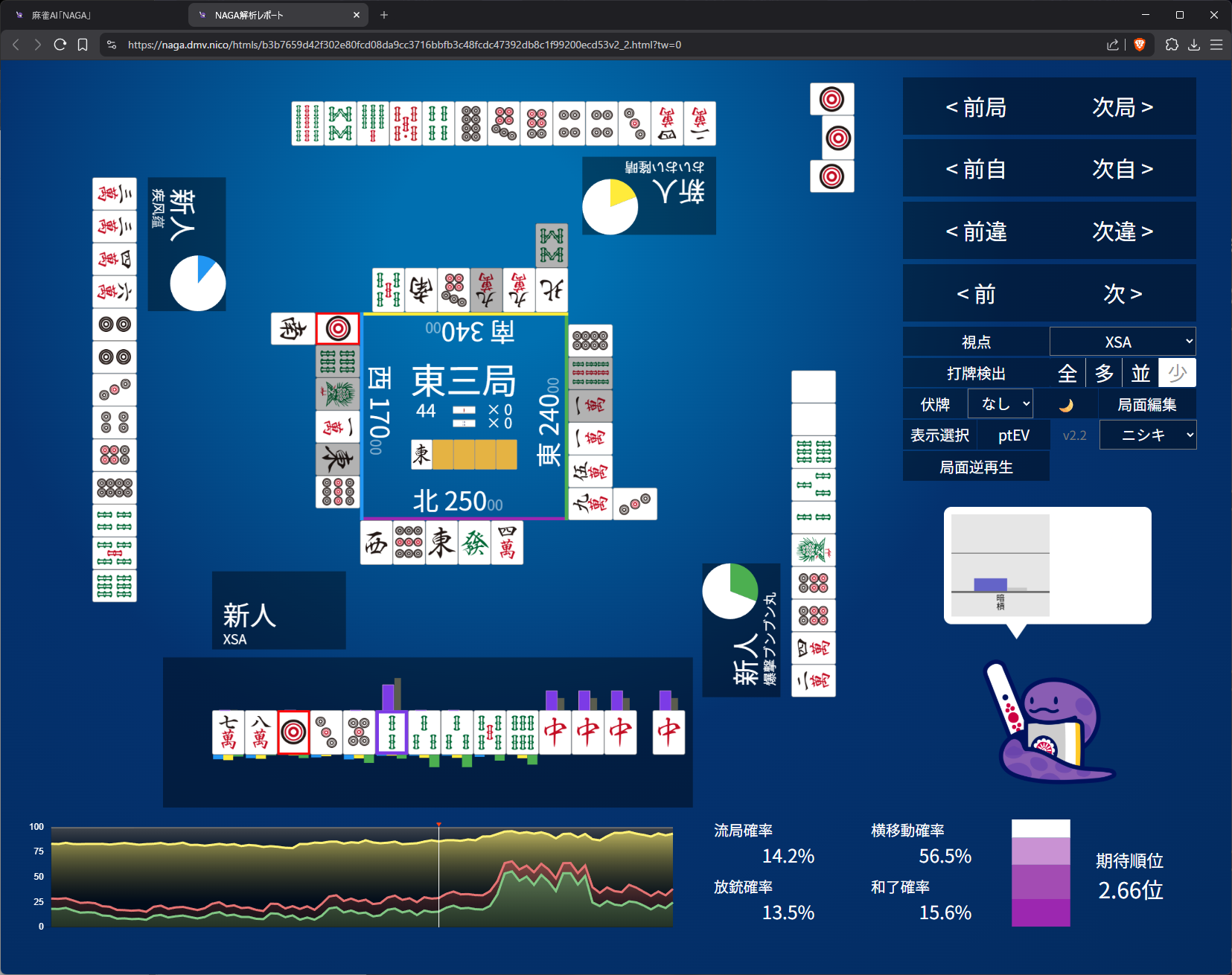Click the share page icon
The width and height of the screenshot is (1232, 975).
click(x=1112, y=45)
